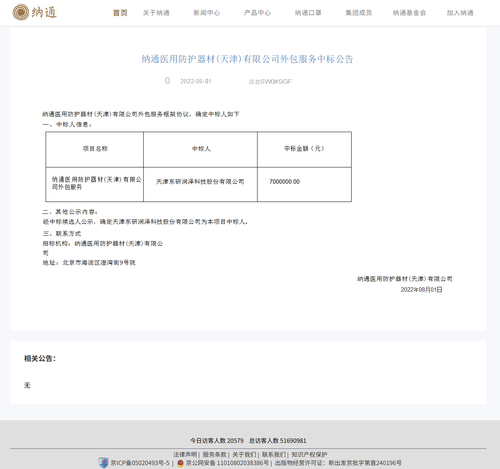Click the 中标金额（元） table header cell
This screenshot has width=500, height=469.
click(304, 149)
